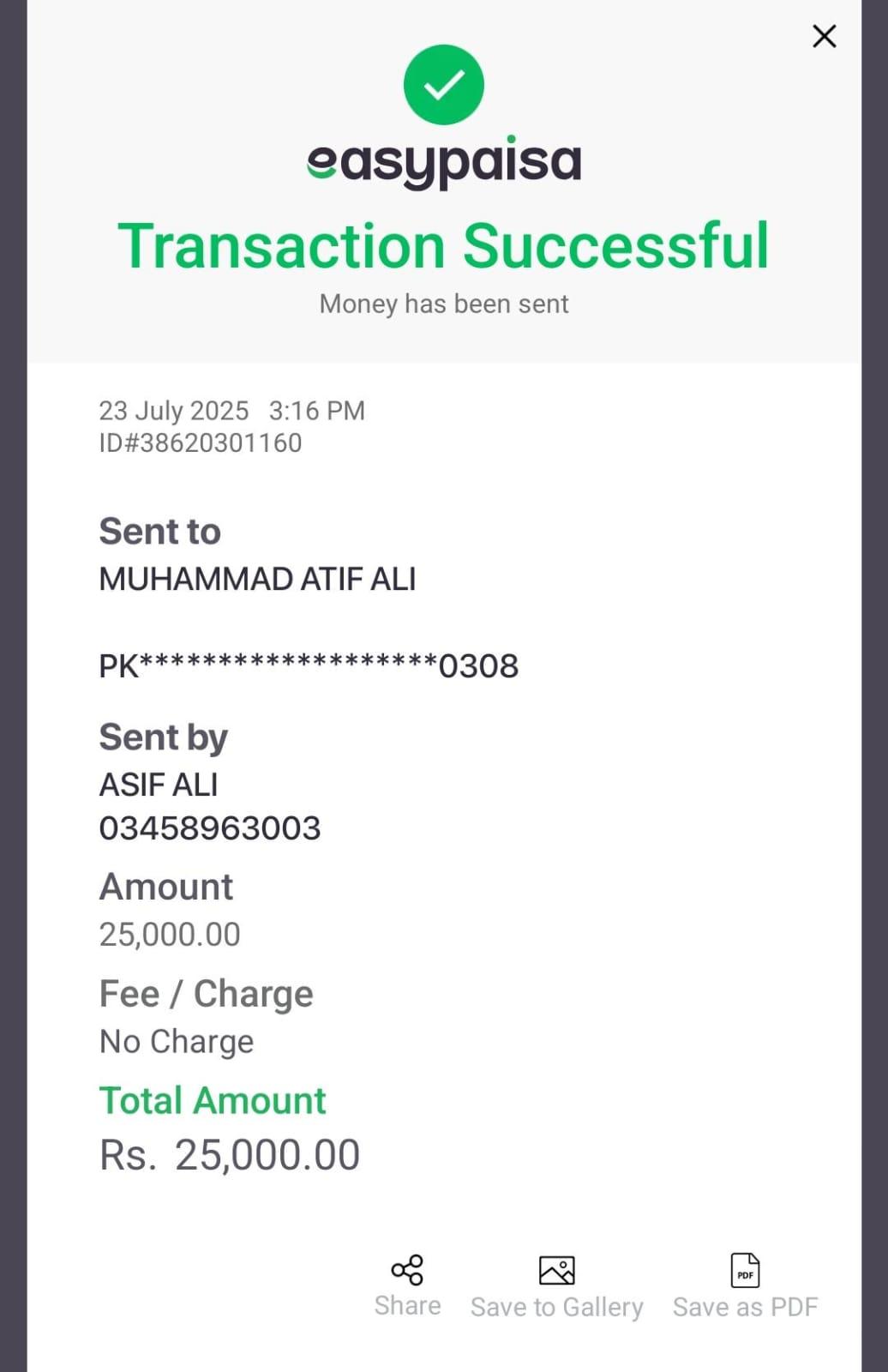Click the easypaisa logo
Image resolution: width=888 pixels, height=1372 pixels.
[x=444, y=162]
